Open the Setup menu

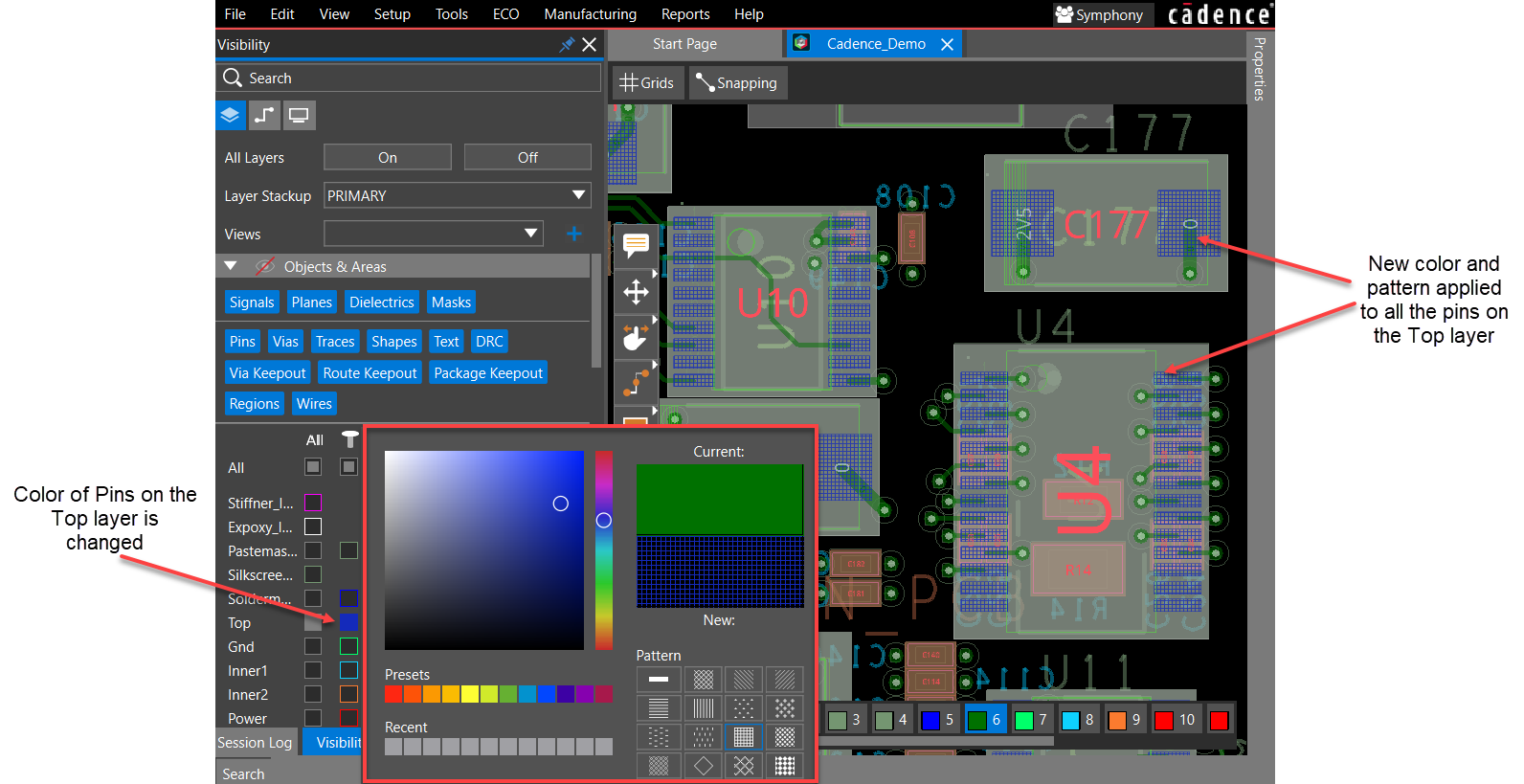392,14
